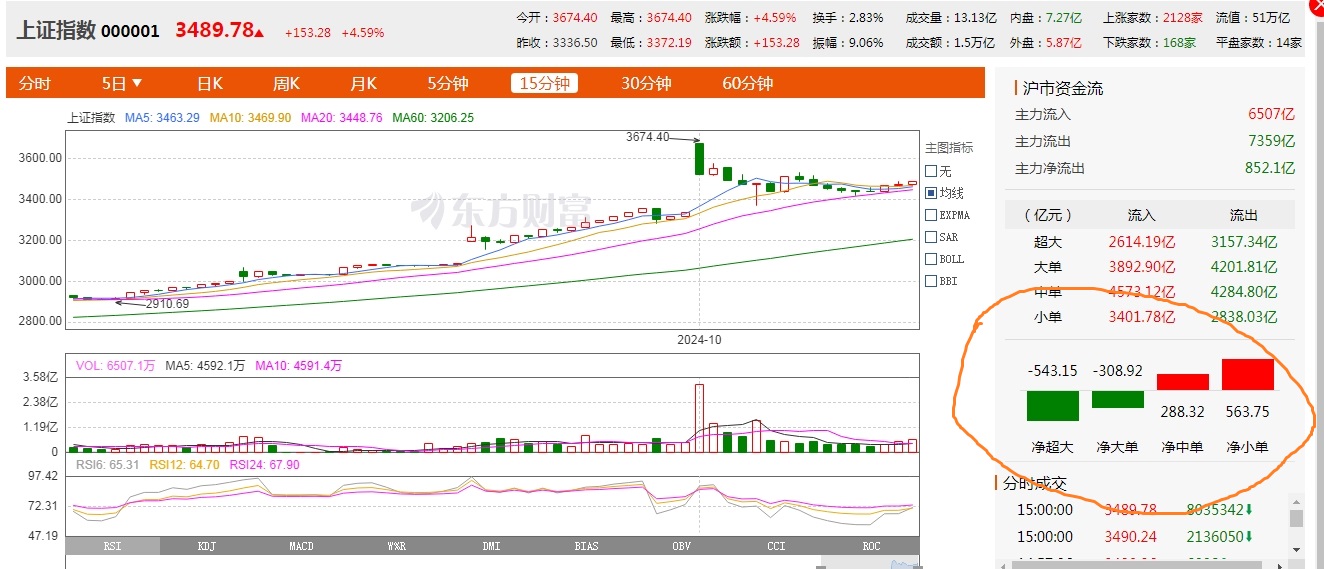Click the MA60: 3206.25 legend

[x=433, y=118]
